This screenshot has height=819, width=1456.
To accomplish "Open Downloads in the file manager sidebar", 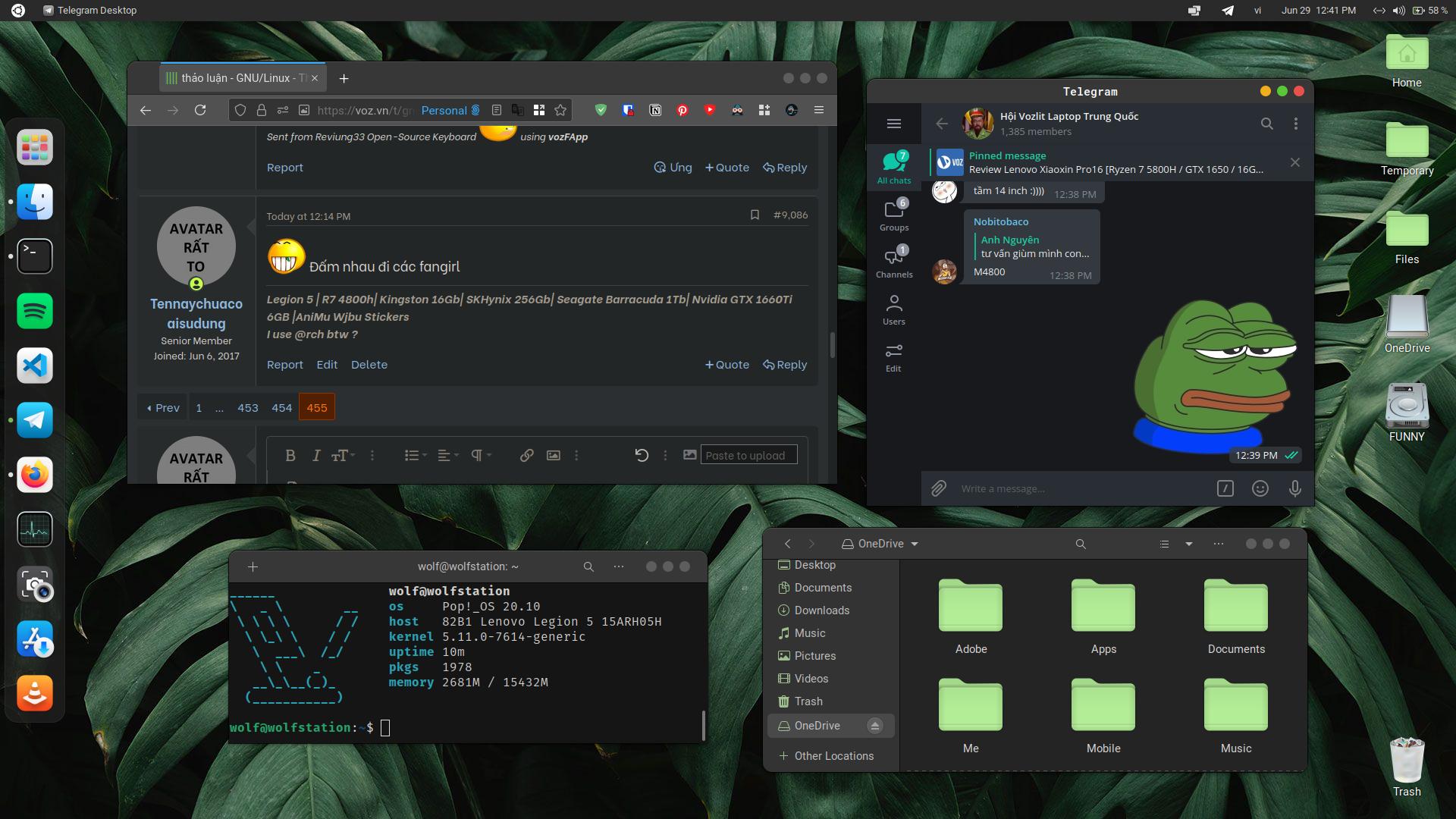I will click(x=822, y=610).
